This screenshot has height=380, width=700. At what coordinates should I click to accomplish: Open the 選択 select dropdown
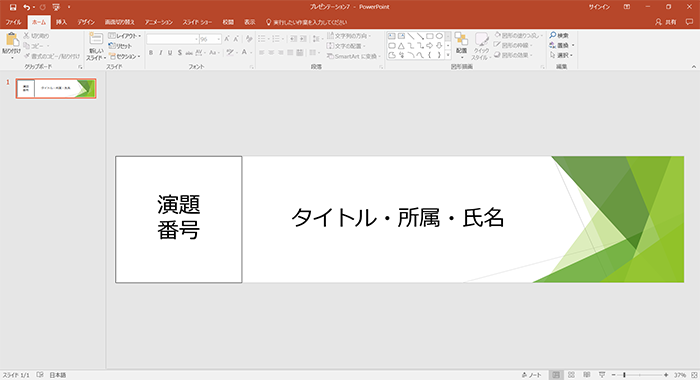pos(561,55)
